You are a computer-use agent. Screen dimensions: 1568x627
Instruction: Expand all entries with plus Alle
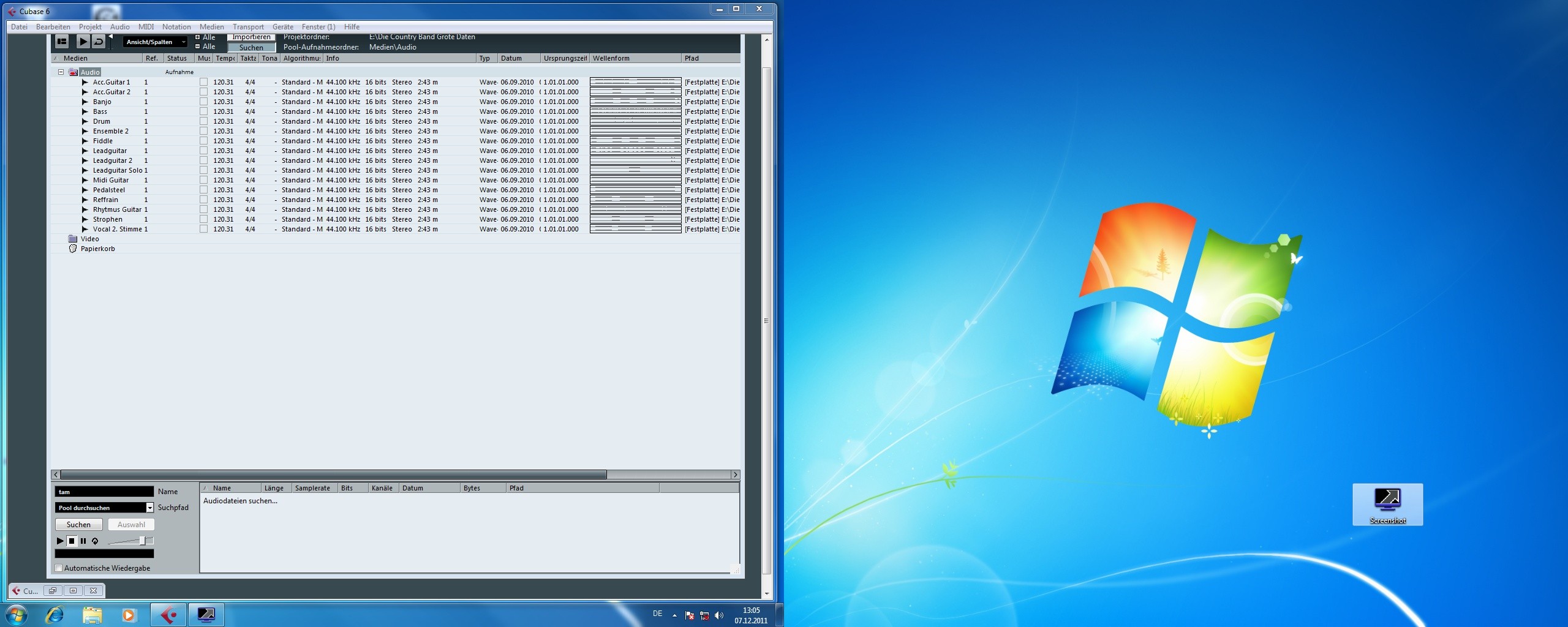205,37
